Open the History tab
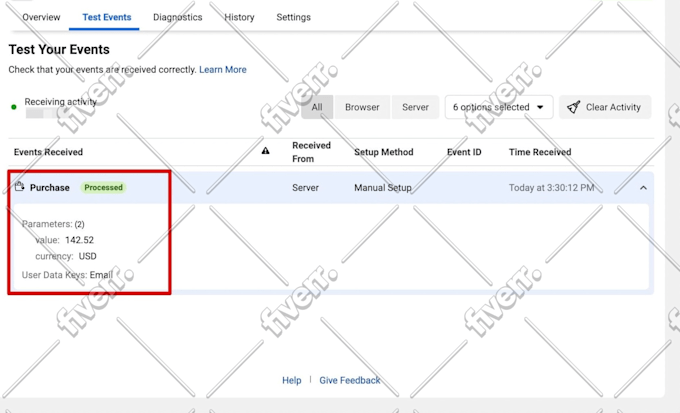The width and height of the screenshot is (680, 413). tap(239, 17)
